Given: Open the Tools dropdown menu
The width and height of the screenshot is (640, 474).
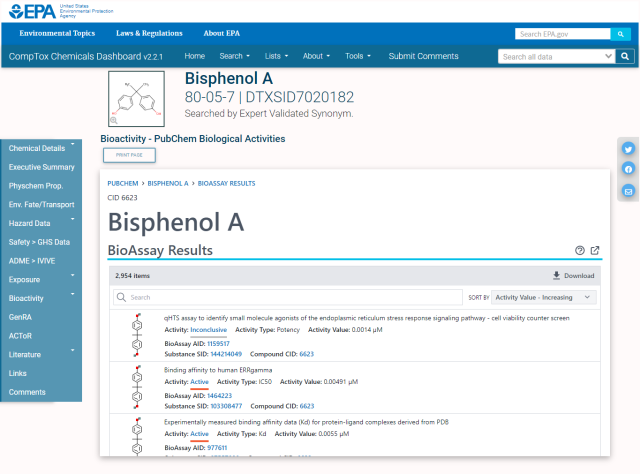Looking at the screenshot, I should coord(357,56).
